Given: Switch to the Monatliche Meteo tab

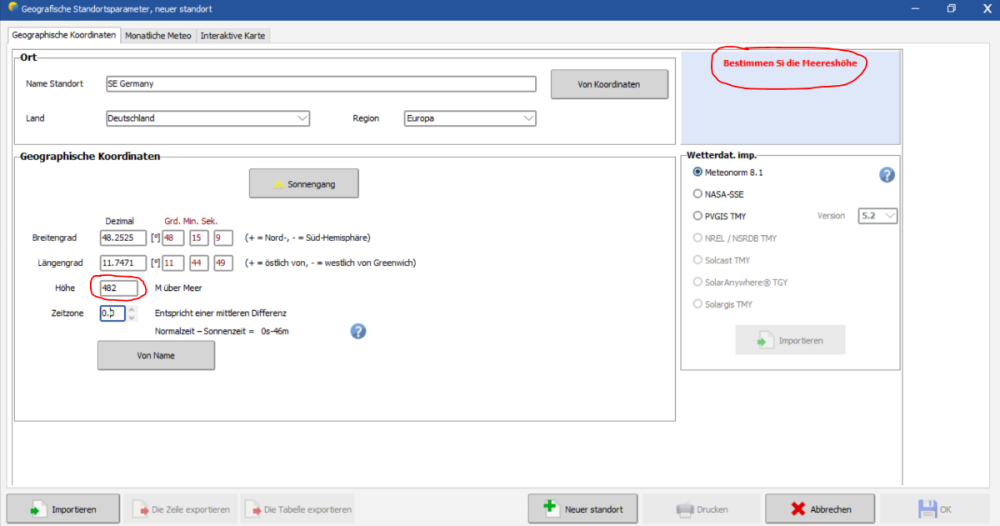Looking at the screenshot, I should coord(158,35).
